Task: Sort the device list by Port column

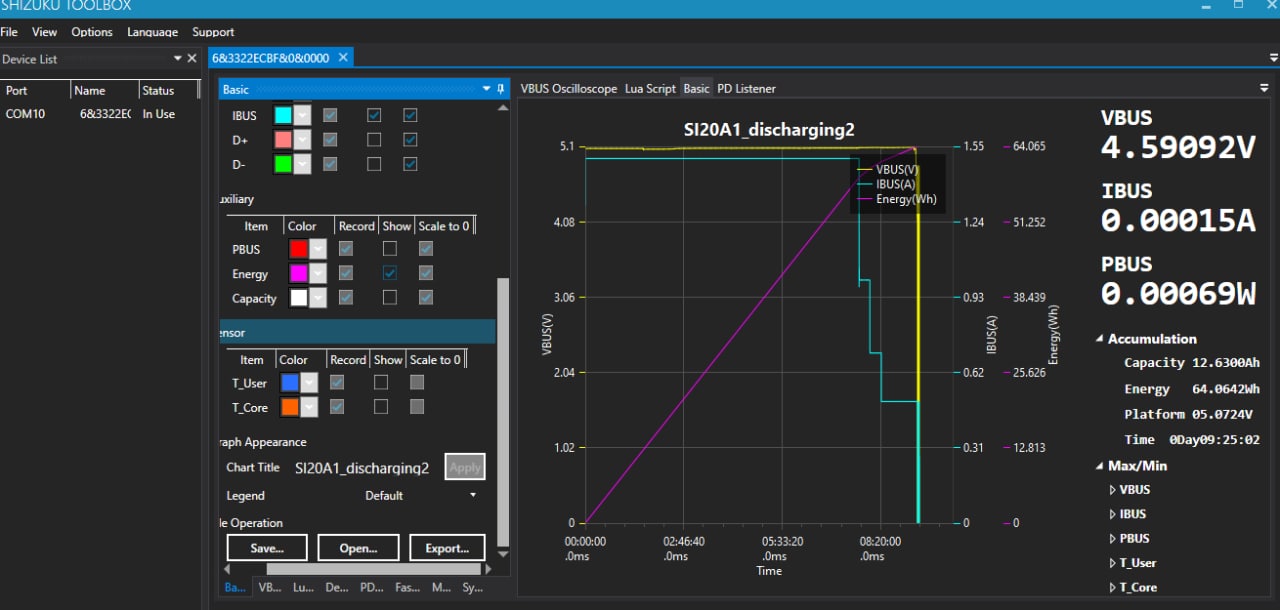Action: coord(35,90)
